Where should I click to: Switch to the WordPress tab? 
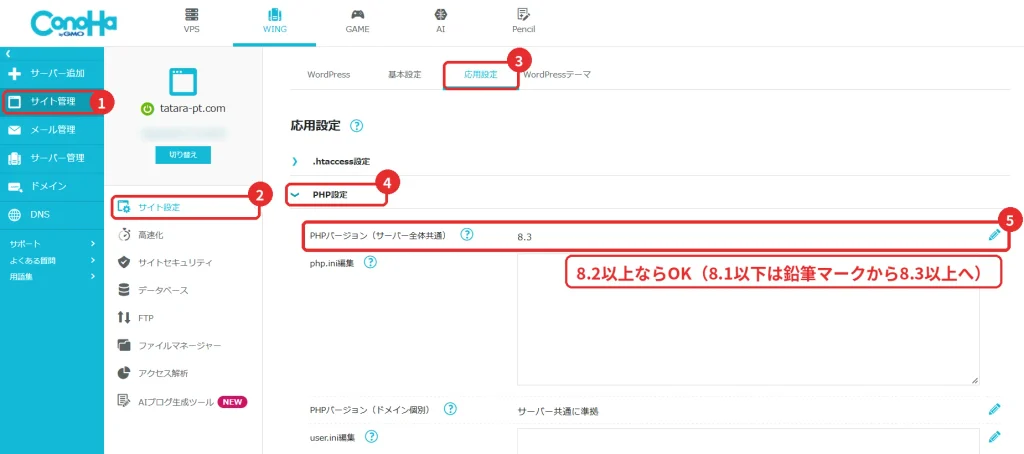pos(328,74)
